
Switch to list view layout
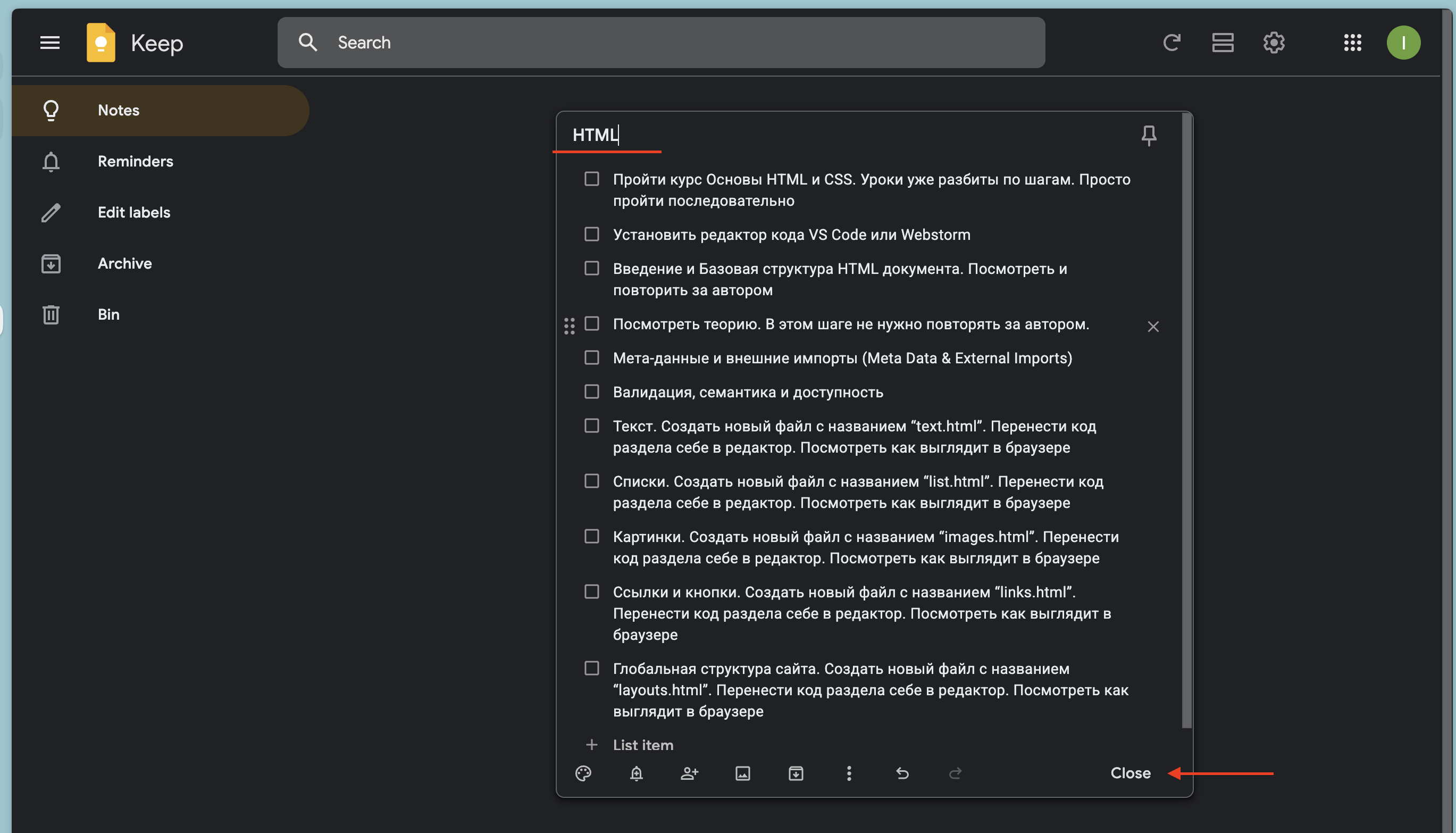tap(1223, 43)
